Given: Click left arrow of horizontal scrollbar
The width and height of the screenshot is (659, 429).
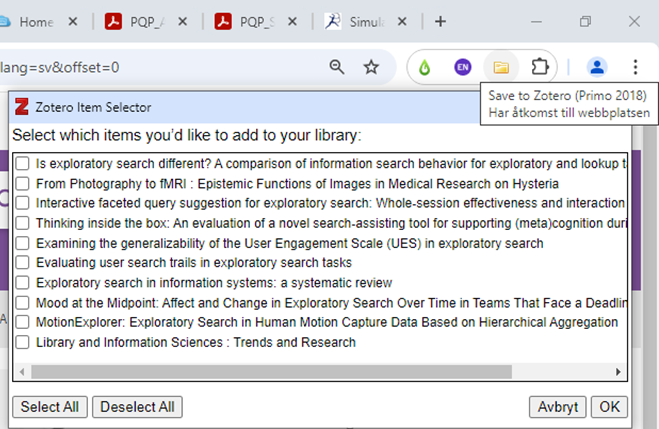Looking at the screenshot, I should click(21, 371).
